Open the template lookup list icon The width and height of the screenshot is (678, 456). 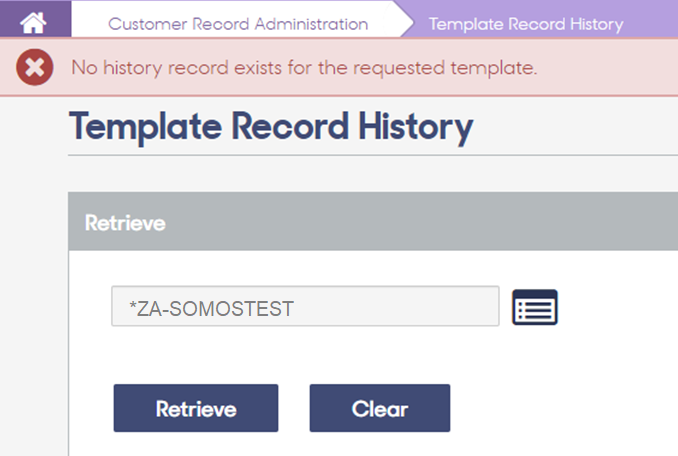coord(535,307)
